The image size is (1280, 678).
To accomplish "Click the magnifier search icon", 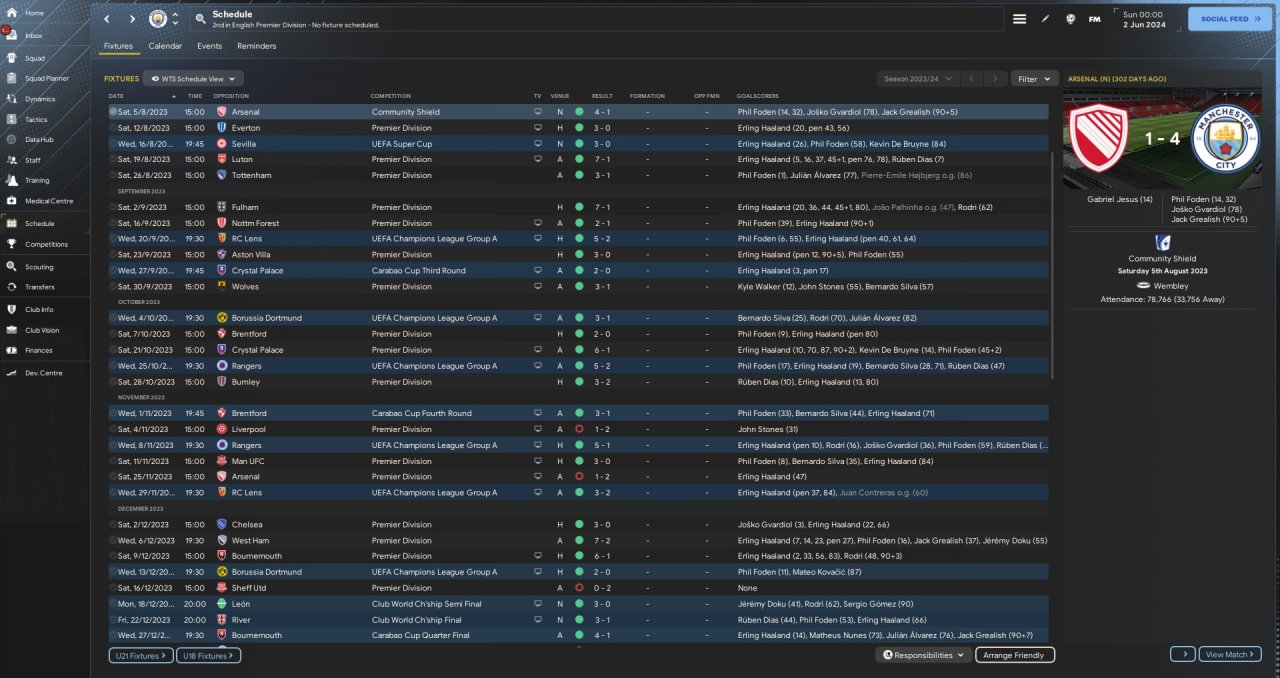I will pos(200,19).
